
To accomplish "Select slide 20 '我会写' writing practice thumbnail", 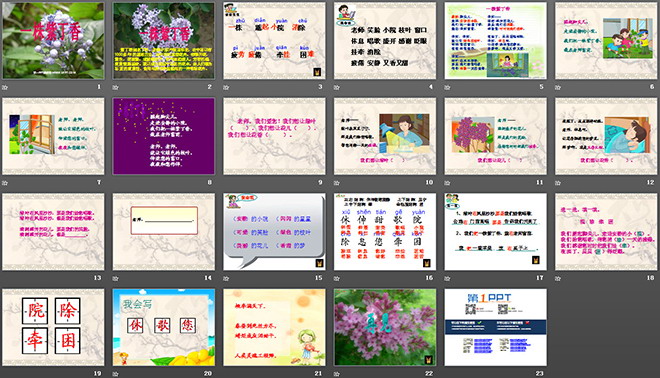I will [164, 327].
